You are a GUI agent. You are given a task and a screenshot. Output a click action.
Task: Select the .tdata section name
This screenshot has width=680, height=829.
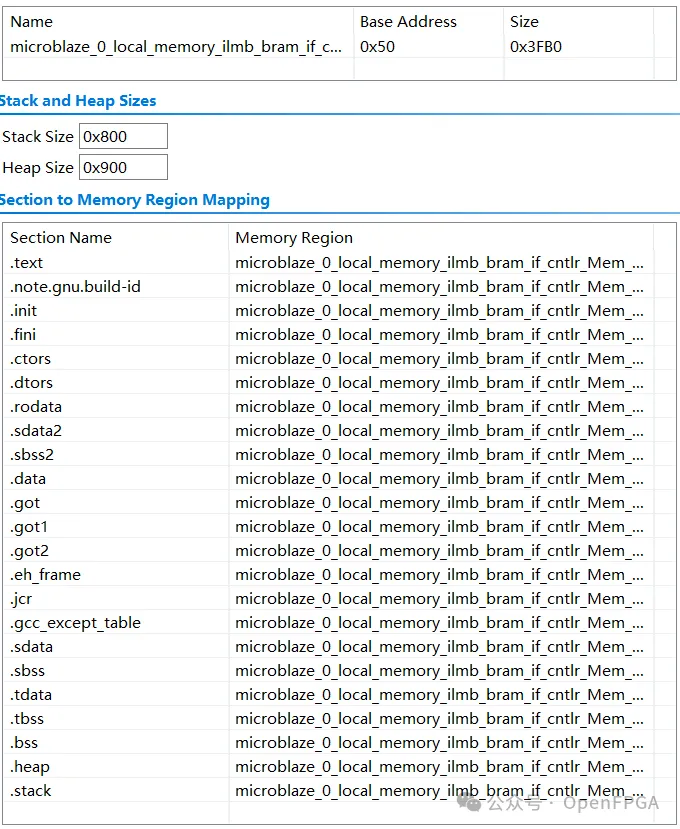point(31,695)
